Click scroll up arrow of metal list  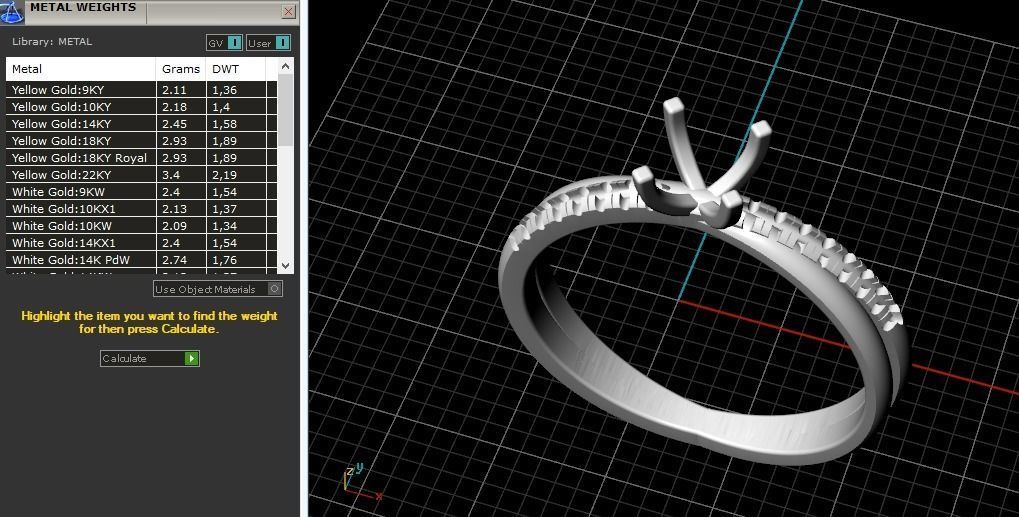285,66
